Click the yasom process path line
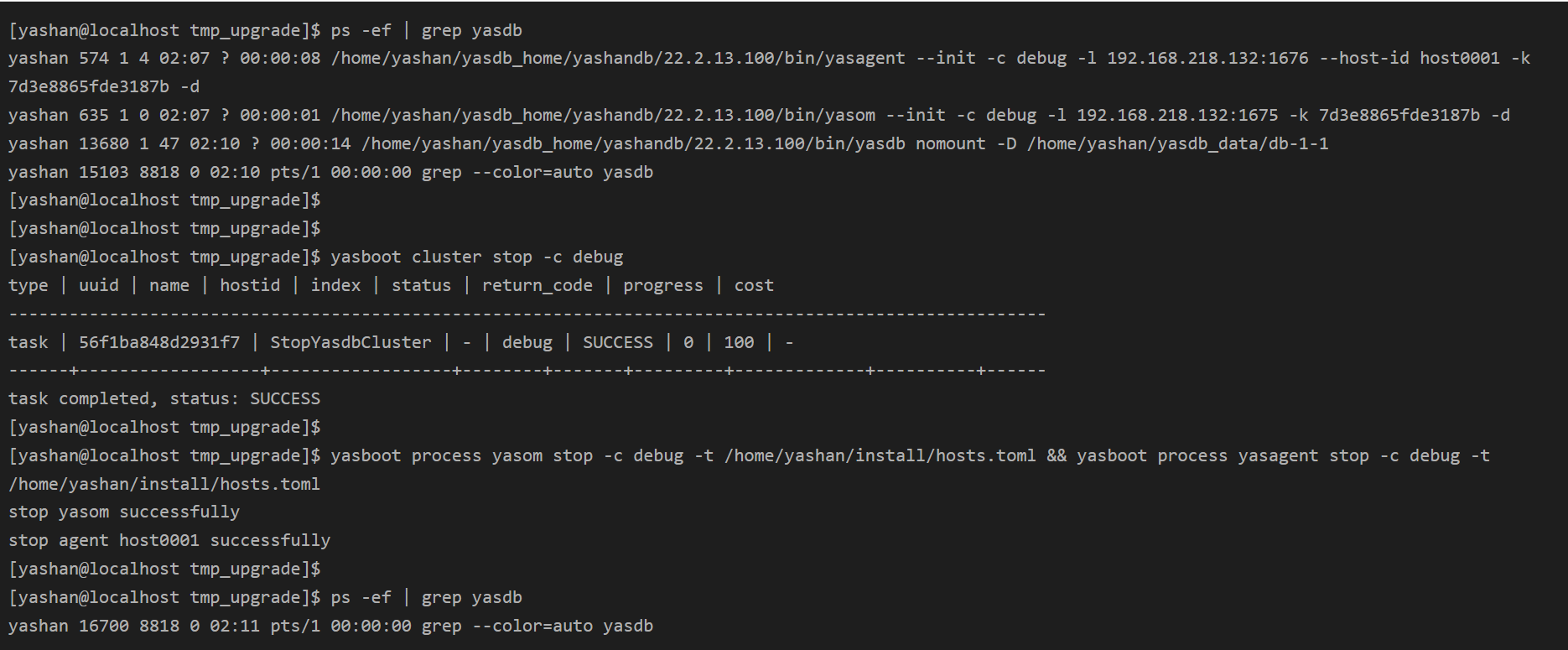The image size is (1568, 650). pos(759,116)
